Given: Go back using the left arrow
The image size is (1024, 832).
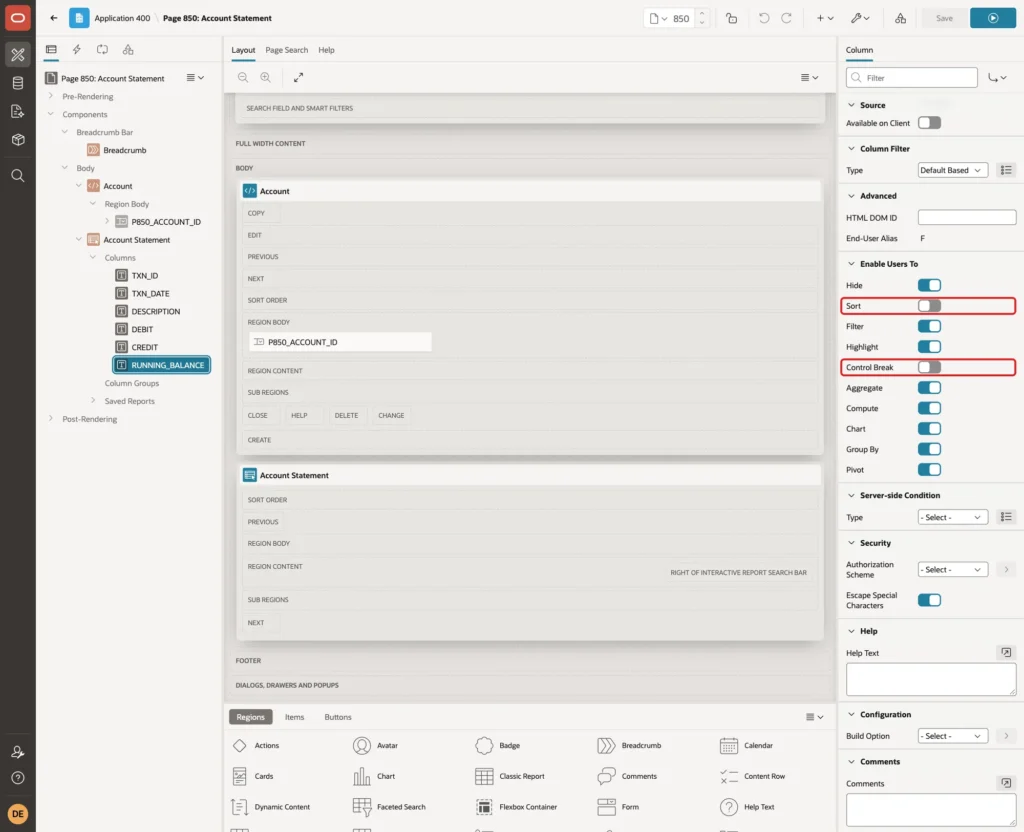Looking at the screenshot, I should pyautogui.click(x=54, y=18).
